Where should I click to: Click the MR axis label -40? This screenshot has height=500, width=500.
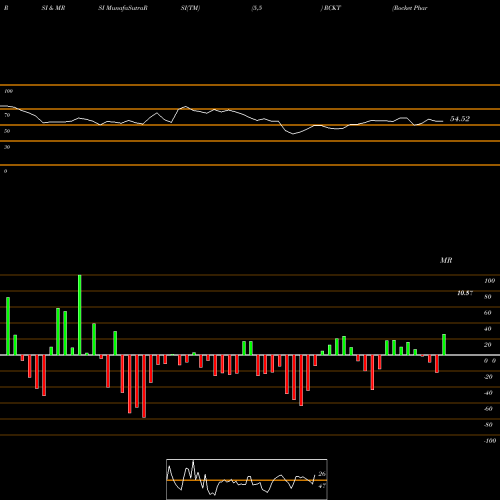tap(488, 393)
